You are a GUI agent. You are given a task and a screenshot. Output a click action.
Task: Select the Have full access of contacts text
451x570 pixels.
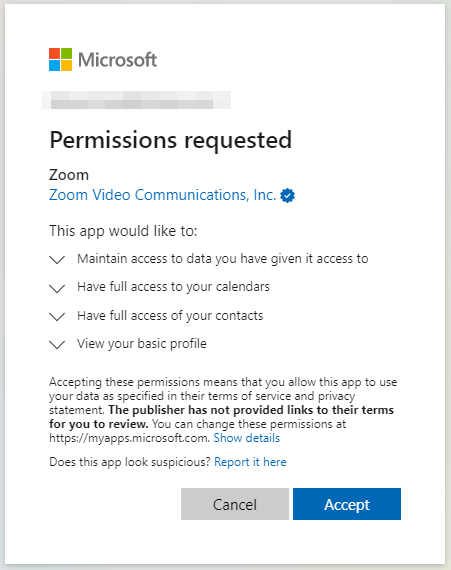click(x=170, y=316)
